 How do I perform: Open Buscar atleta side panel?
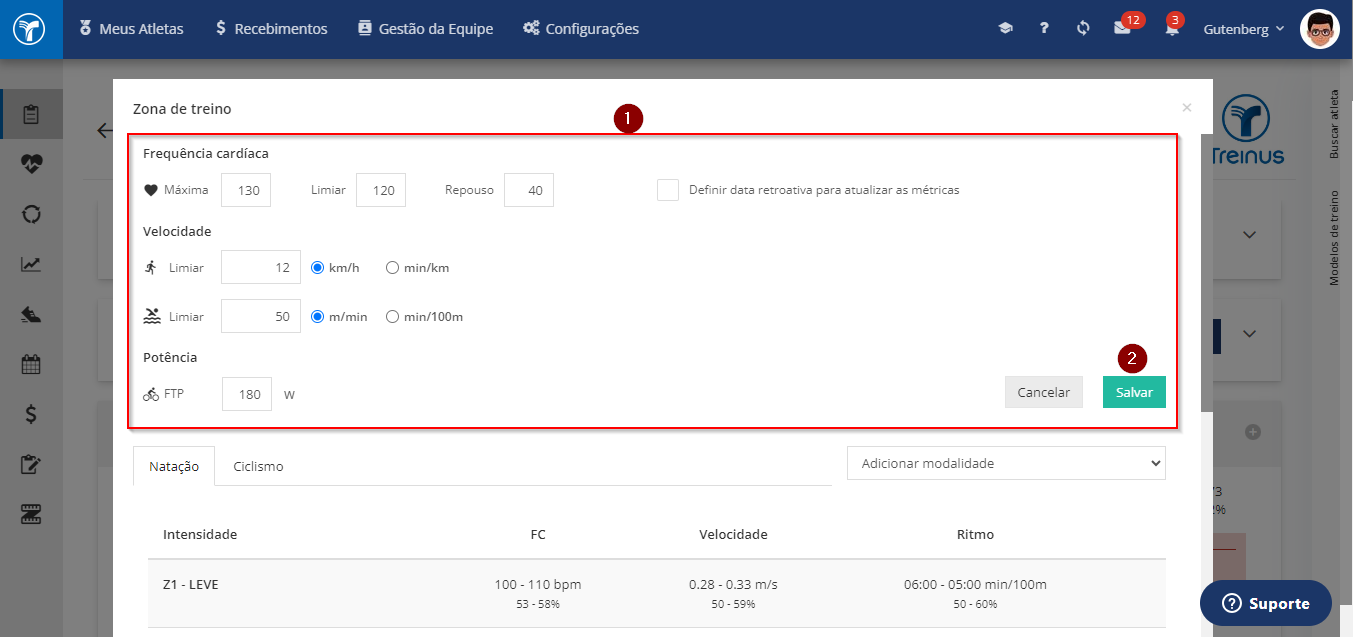1334,124
